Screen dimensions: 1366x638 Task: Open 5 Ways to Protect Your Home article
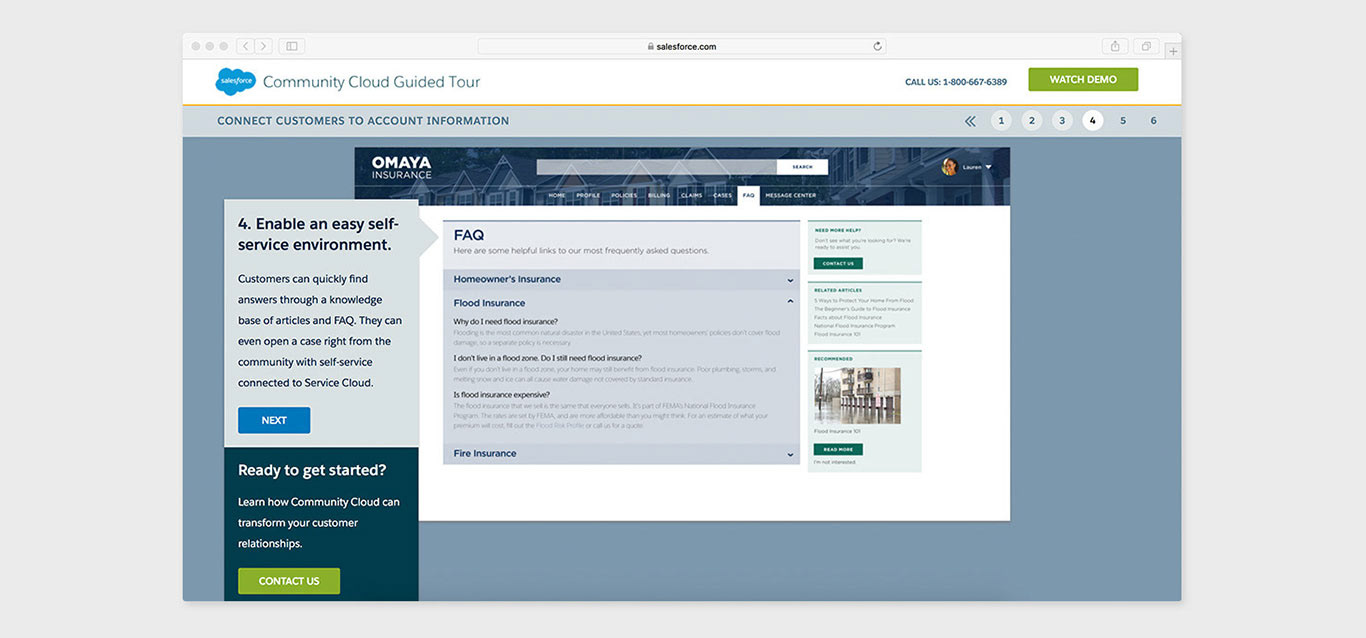pyautogui.click(x=864, y=301)
